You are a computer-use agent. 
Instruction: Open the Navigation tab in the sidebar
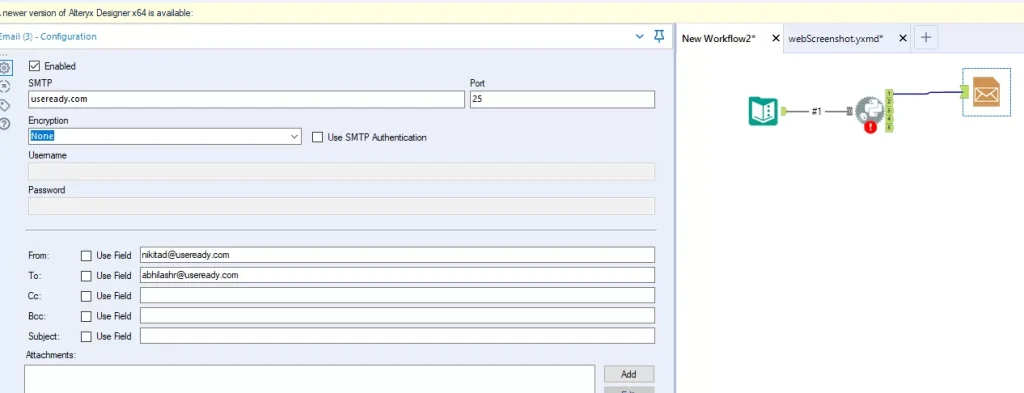(5, 86)
